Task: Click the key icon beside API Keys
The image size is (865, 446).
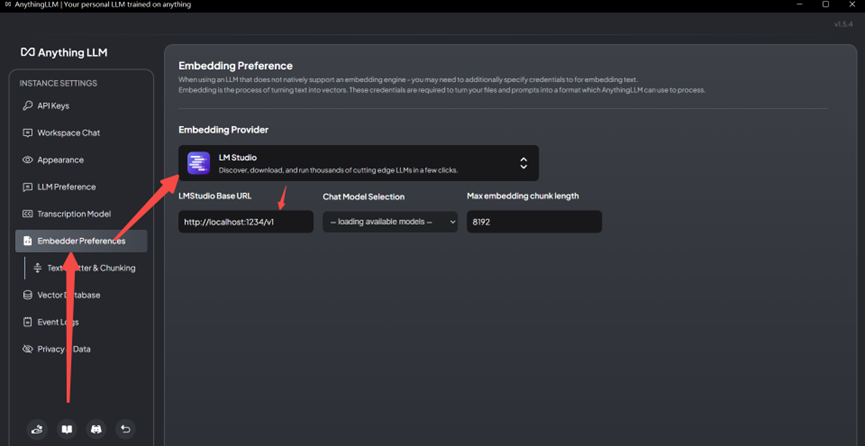Action: coord(28,106)
